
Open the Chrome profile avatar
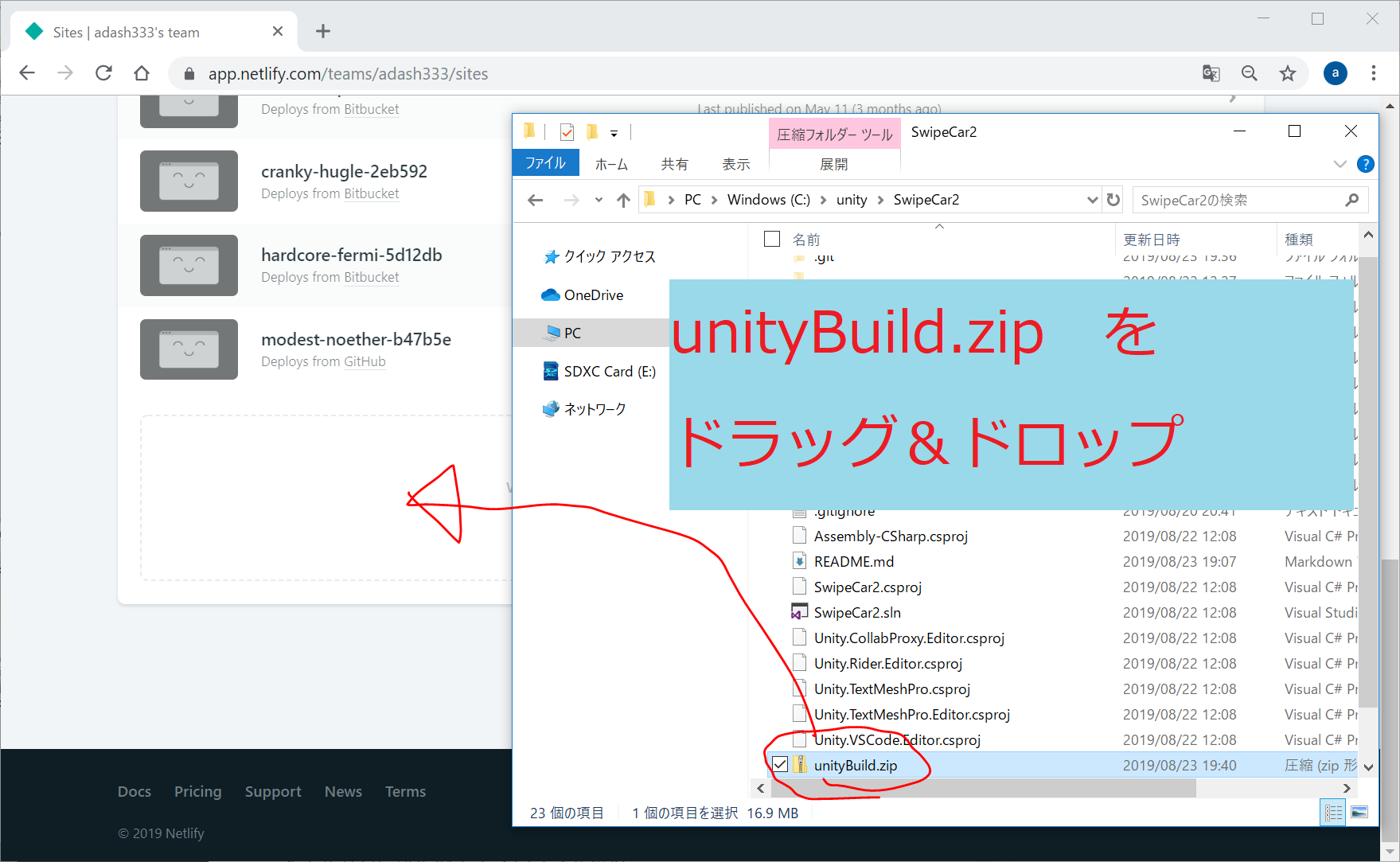point(1335,73)
